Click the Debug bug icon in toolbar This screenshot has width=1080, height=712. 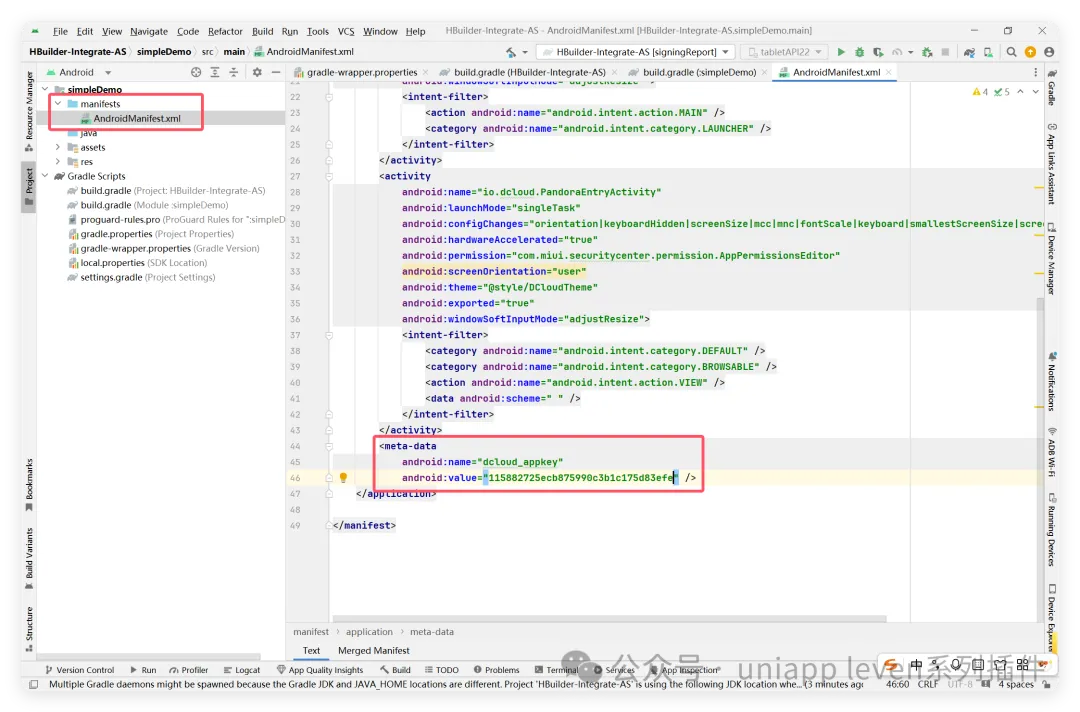pyautogui.click(x=859, y=52)
